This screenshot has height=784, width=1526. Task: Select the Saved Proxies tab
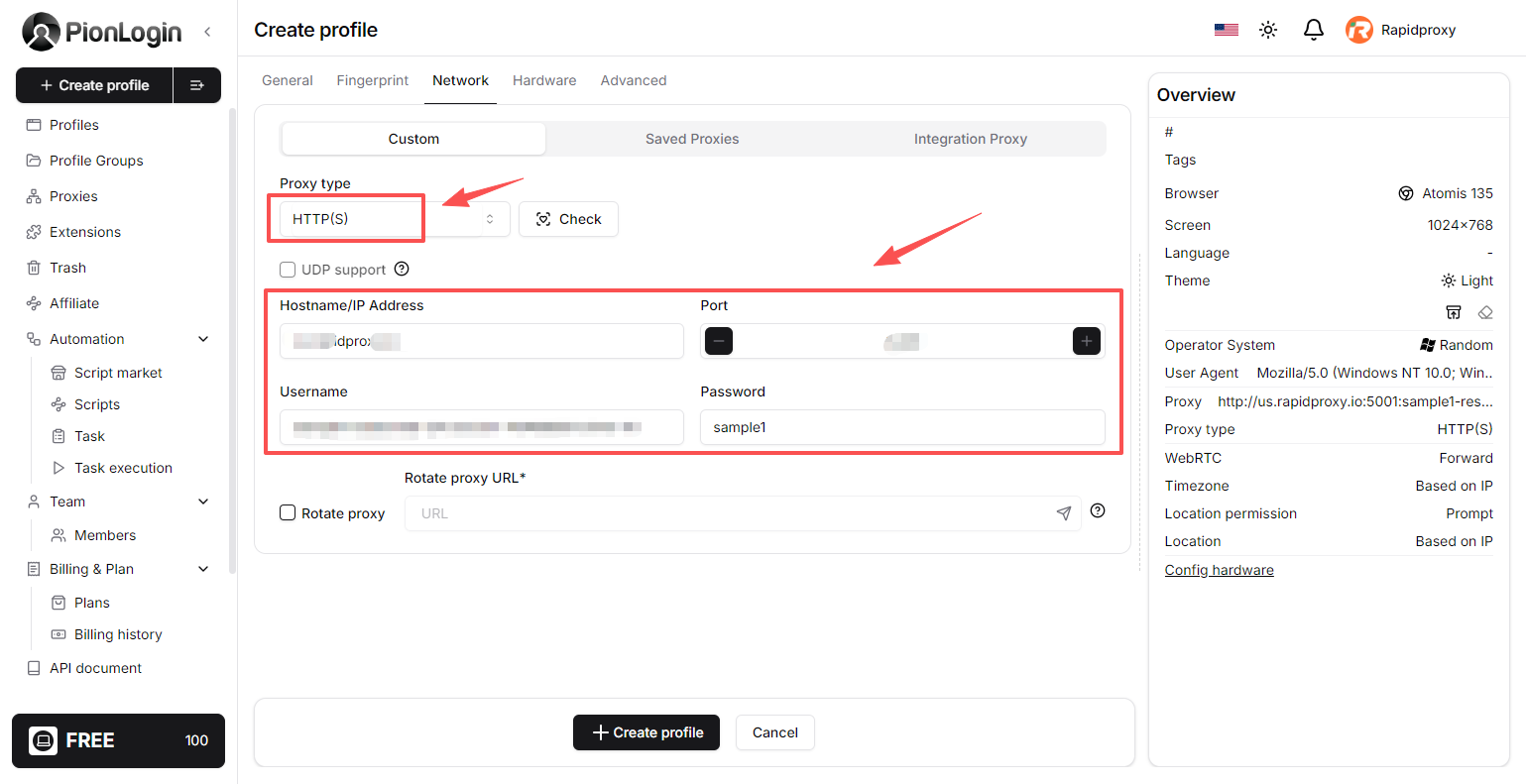point(691,139)
